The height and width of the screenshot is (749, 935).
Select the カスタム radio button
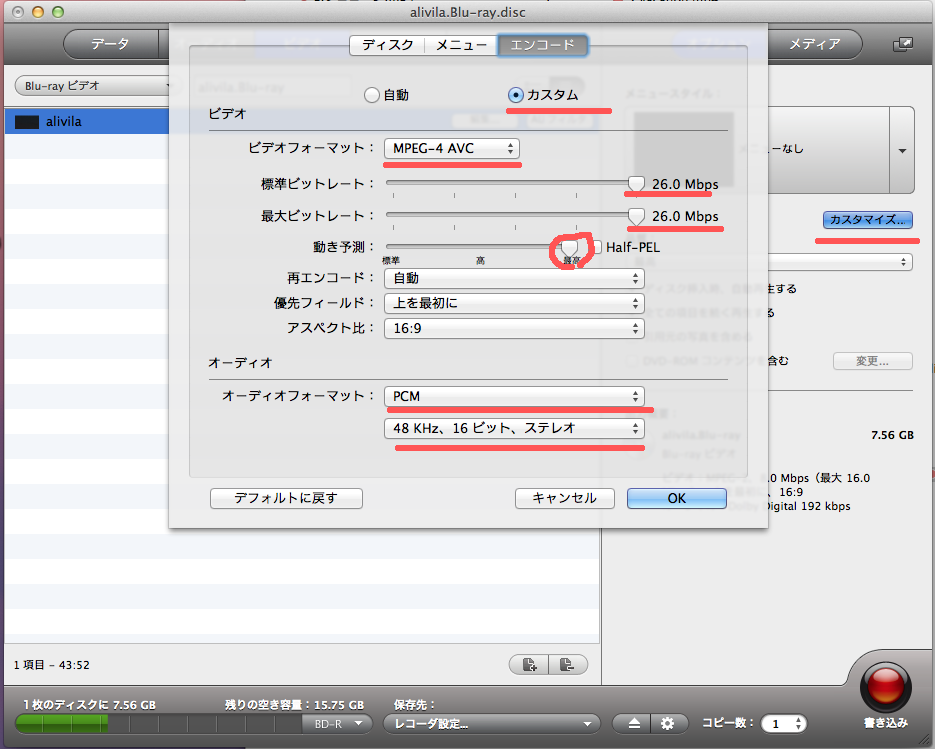(x=515, y=95)
